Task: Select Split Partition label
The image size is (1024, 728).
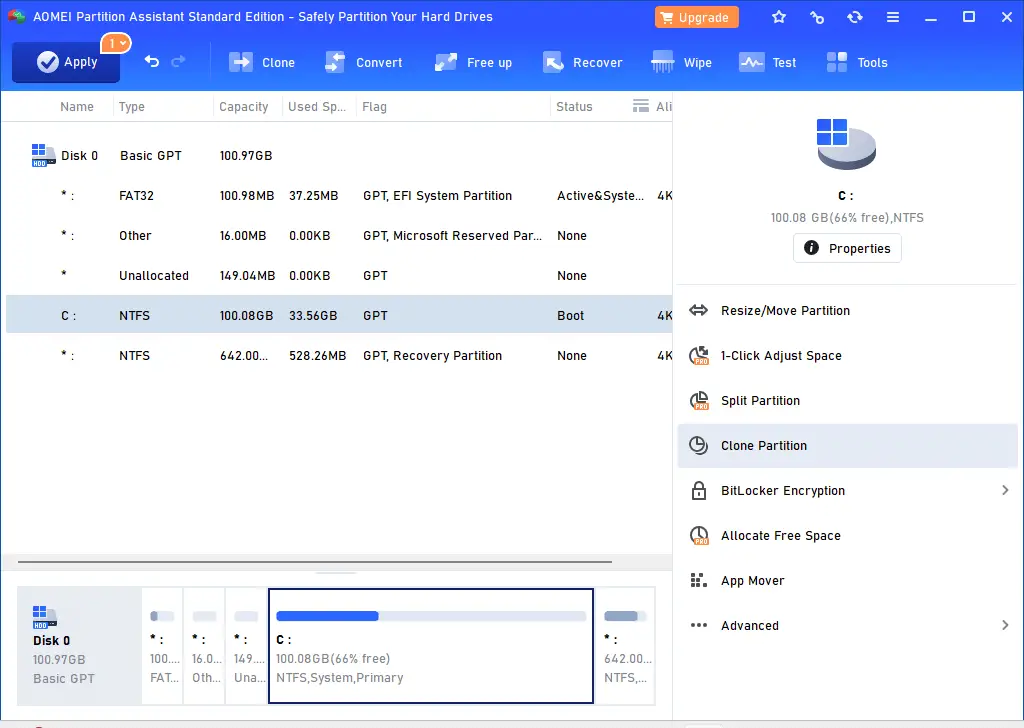Action: (760, 401)
